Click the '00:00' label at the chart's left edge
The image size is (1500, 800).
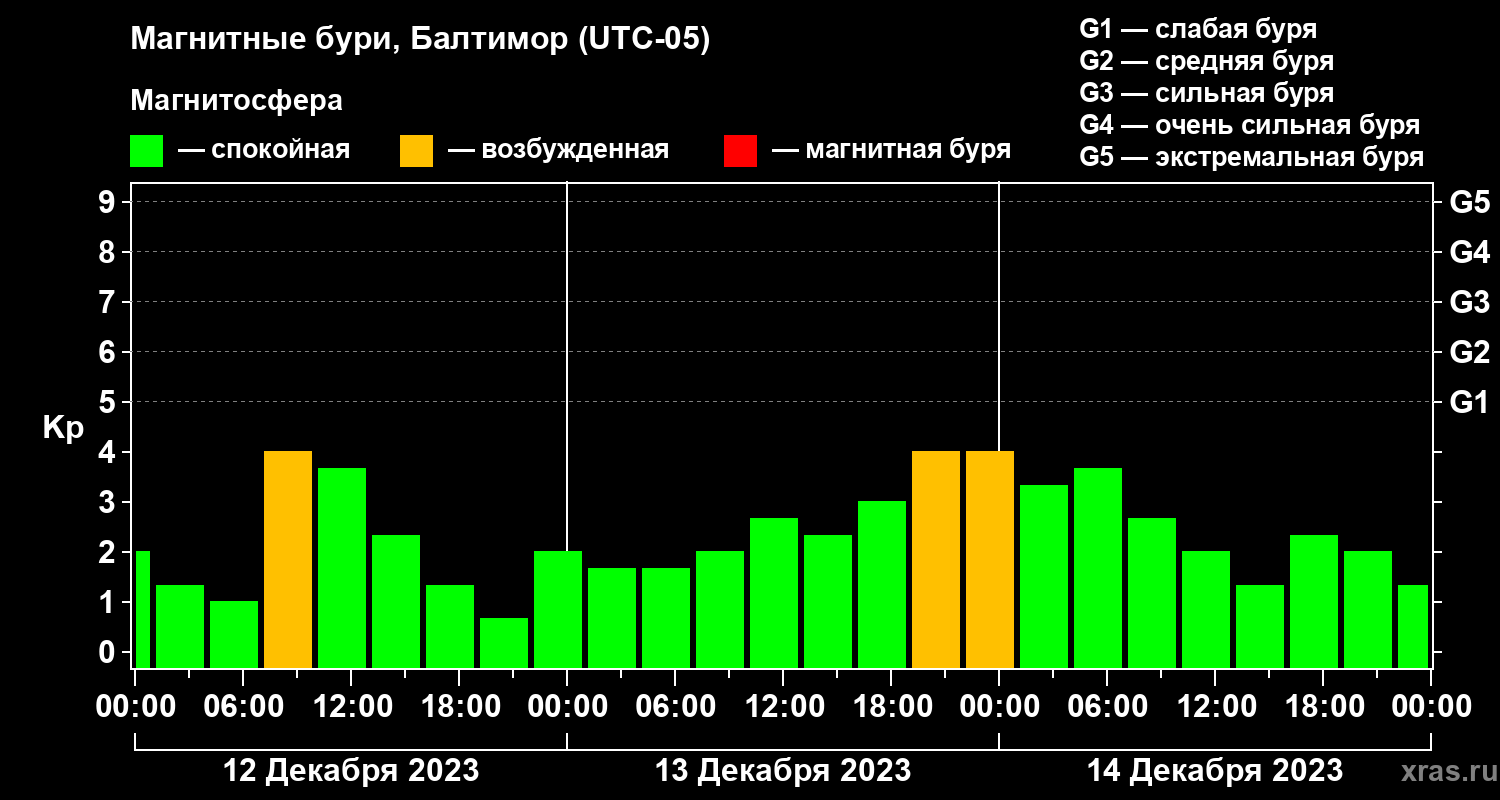135,706
